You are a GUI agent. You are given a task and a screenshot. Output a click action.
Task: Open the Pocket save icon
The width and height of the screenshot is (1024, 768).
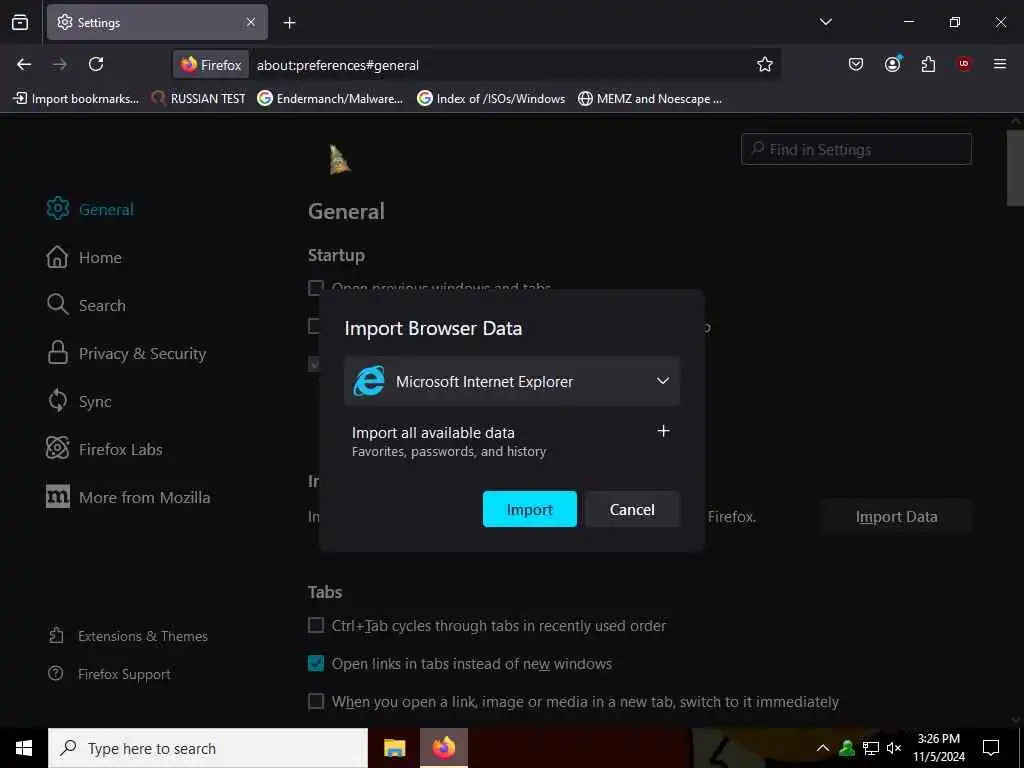tap(856, 64)
